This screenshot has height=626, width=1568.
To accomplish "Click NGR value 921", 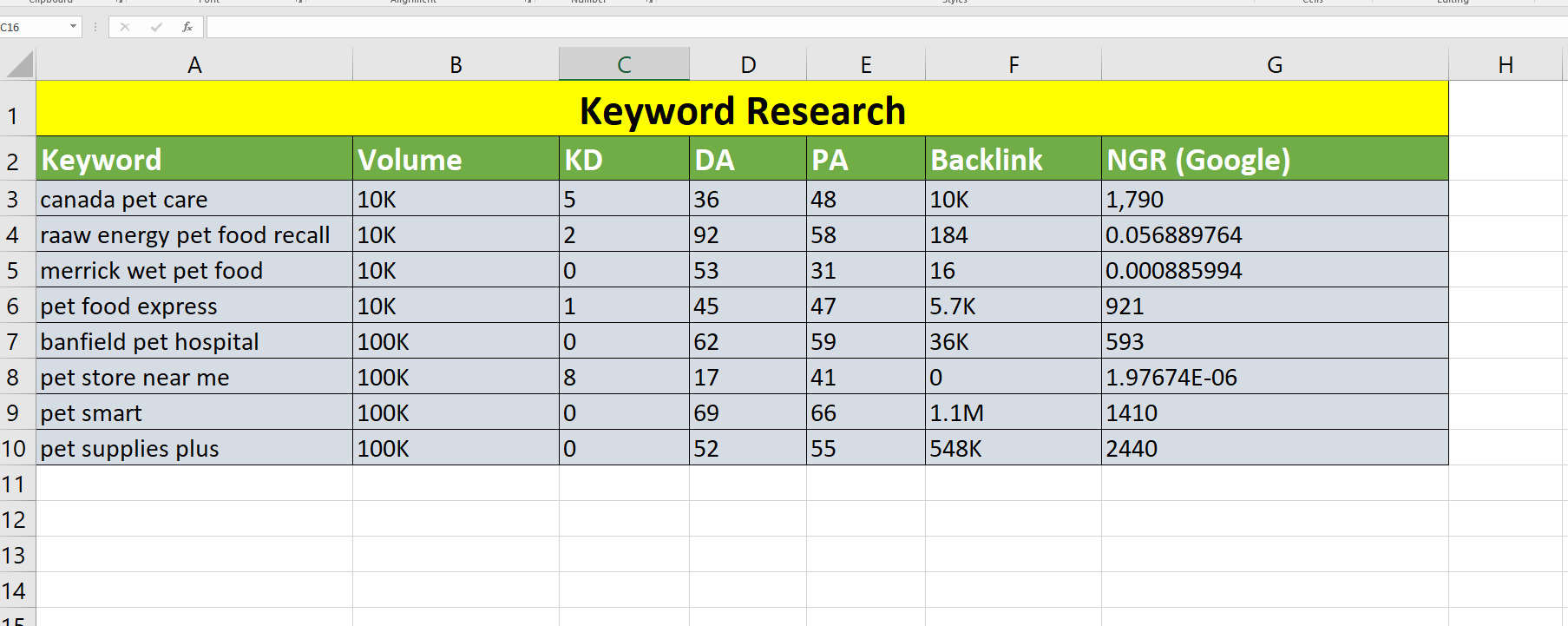I will 1275,306.
